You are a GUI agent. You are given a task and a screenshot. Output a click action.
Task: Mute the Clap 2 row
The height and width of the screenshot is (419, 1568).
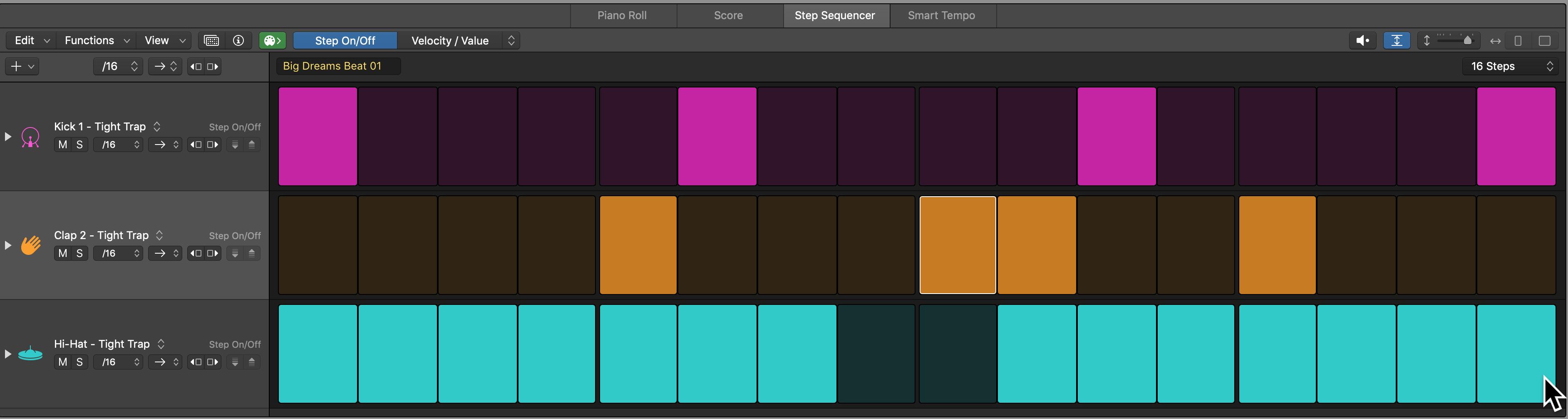[63, 253]
